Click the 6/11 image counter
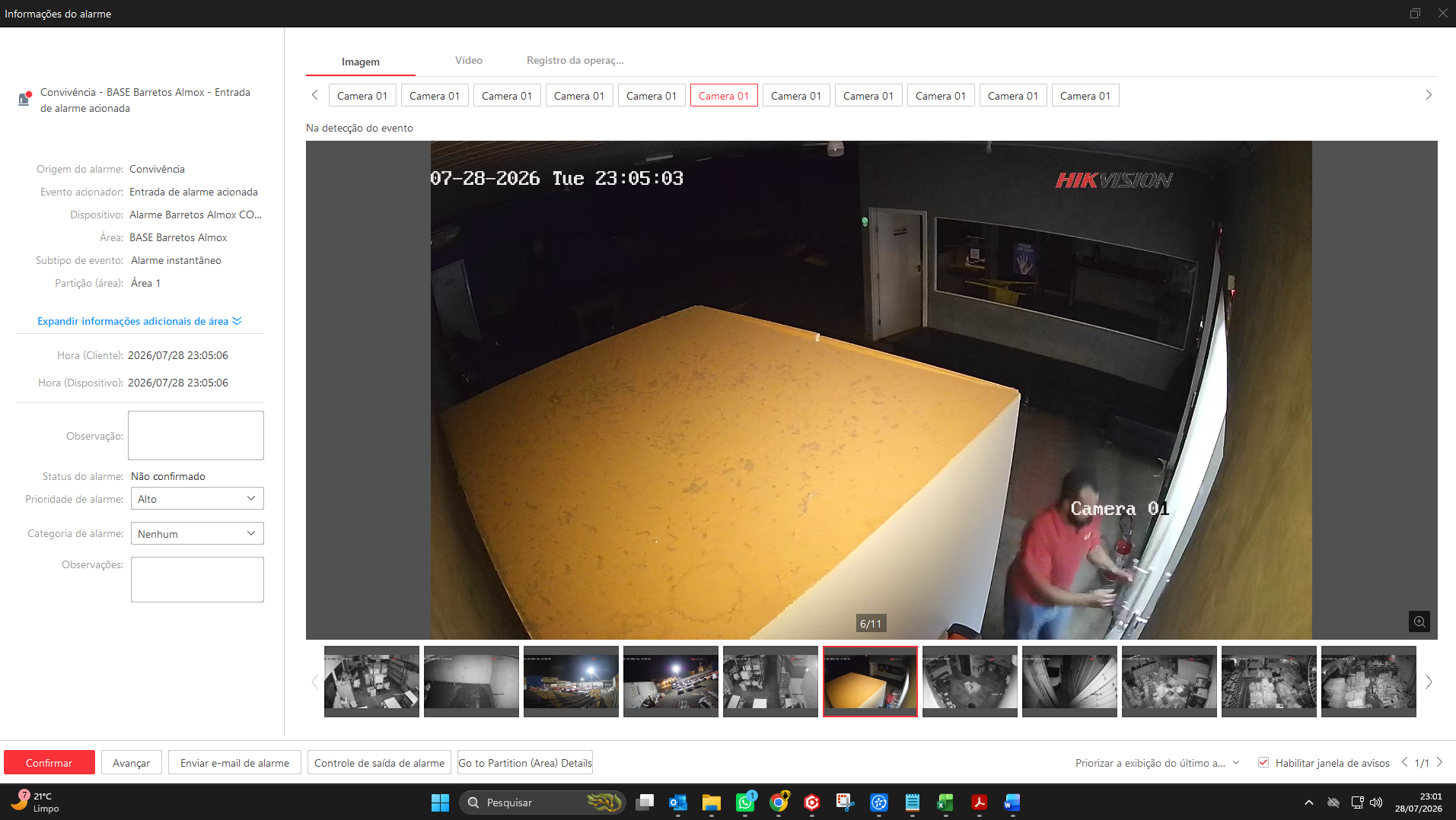Image resolution: width=1456 pixels, height=820 pixels. pyautogui.click(x=871, y=624)
